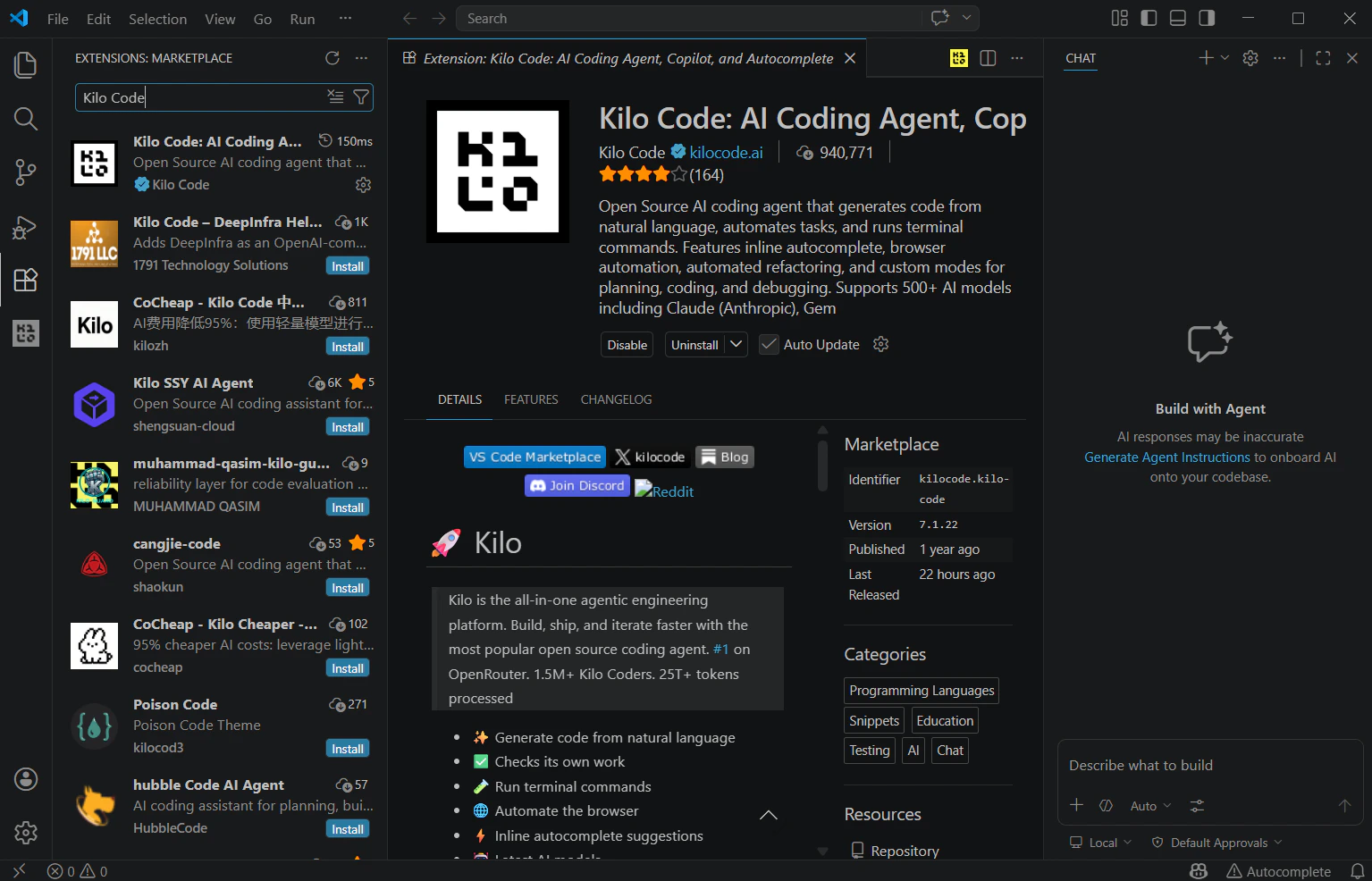The height and width of the screenshot is (881, 1372).
Task: Toggle the primary side bar layout
Action: coord(1149,17)
